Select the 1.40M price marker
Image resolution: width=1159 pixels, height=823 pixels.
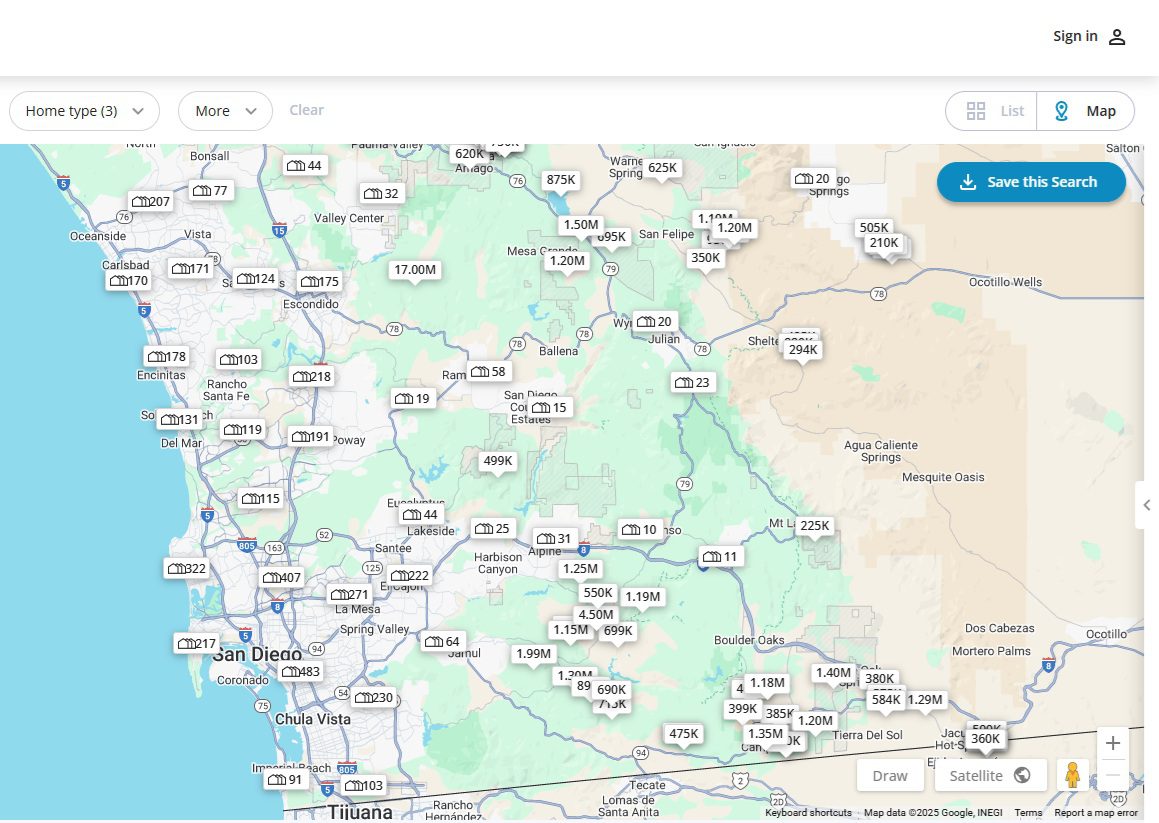pyautogui.click(x=833, y=673)
